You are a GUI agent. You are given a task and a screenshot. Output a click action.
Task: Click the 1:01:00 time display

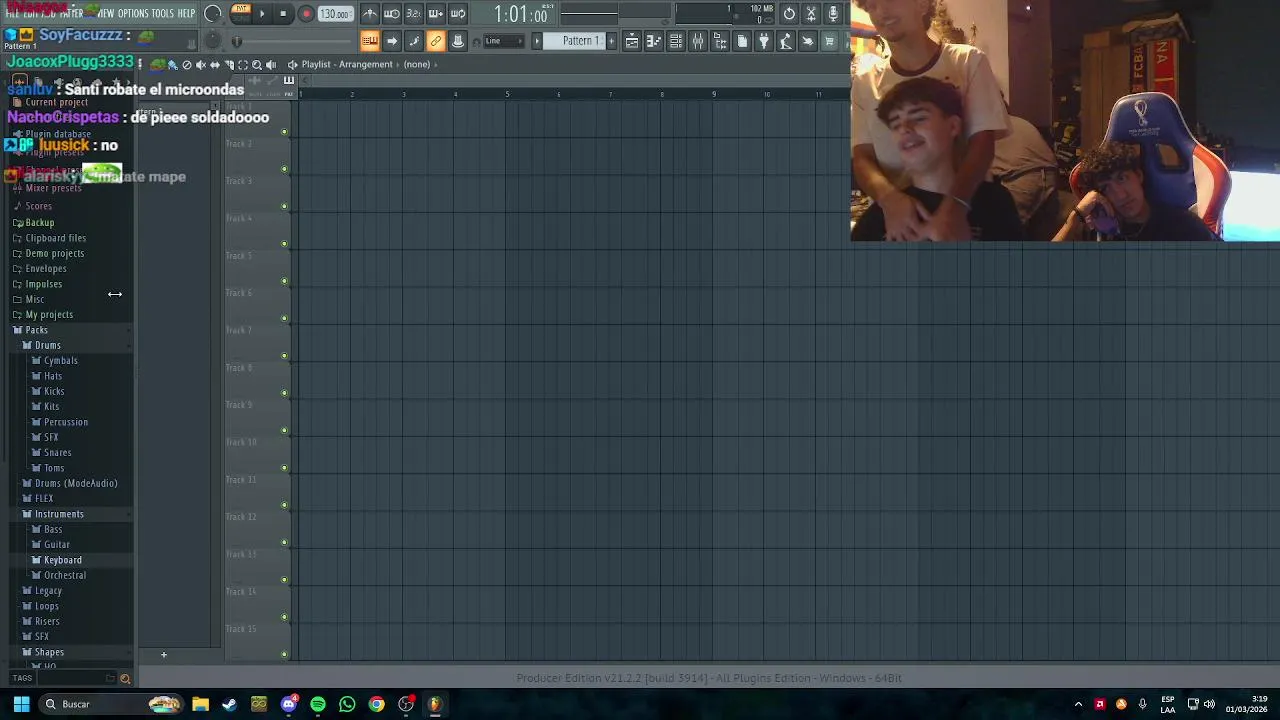pyautogui.click(x=521, y=14)
